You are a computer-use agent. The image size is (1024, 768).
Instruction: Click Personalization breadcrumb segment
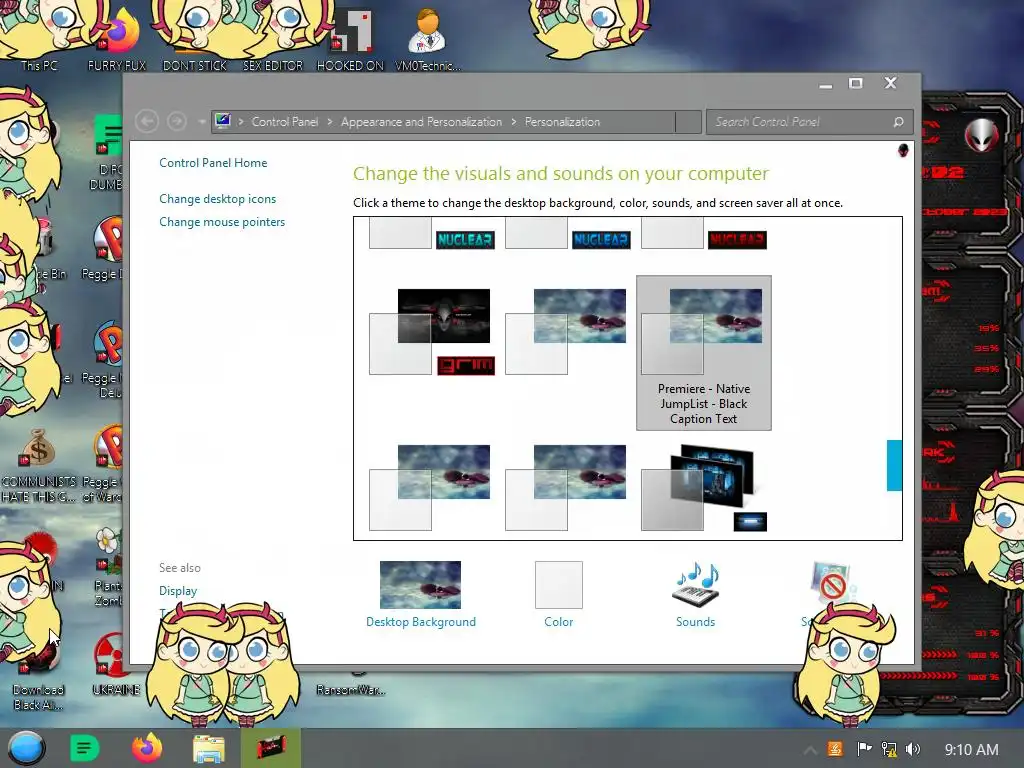tap(562, 121)
